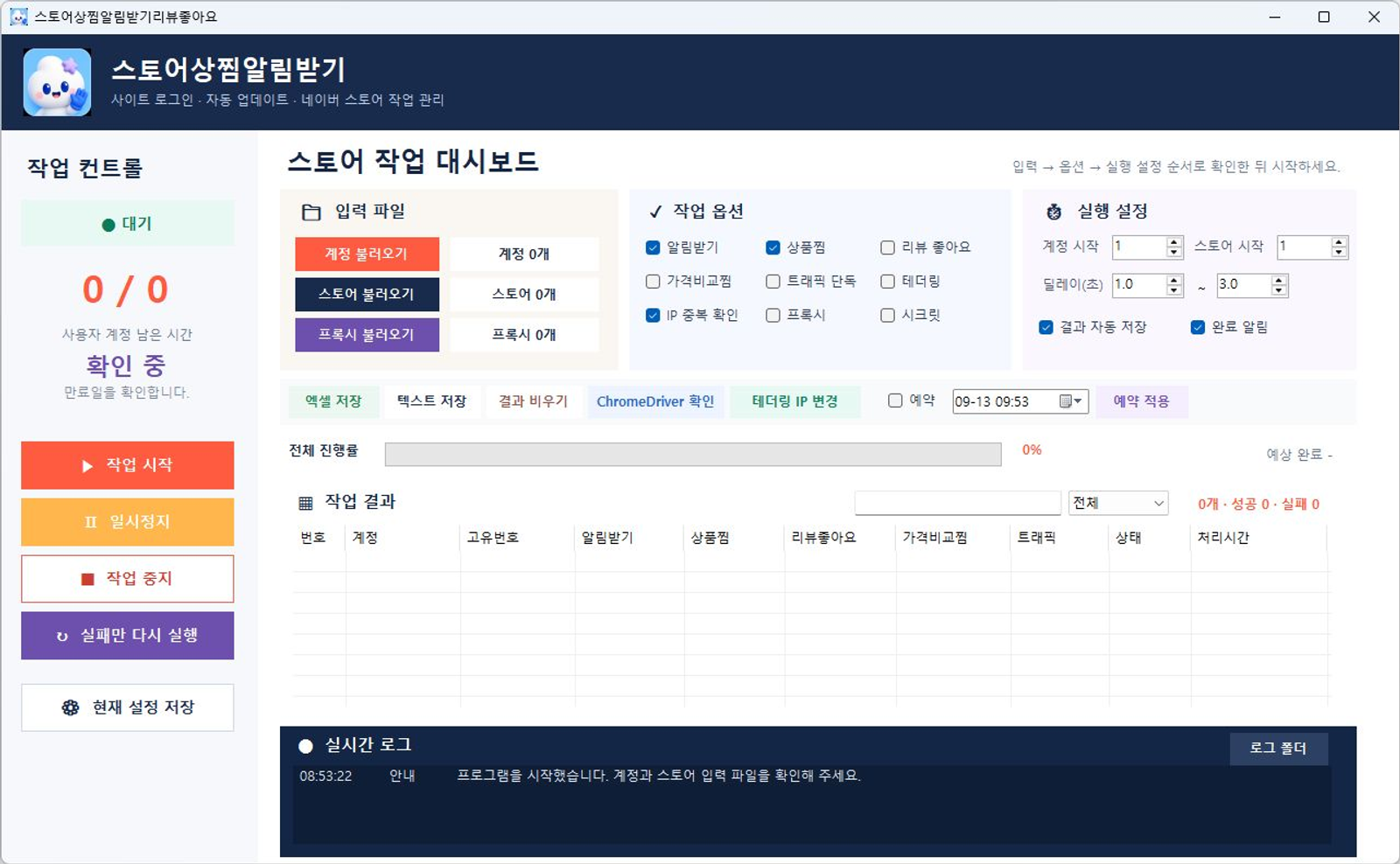Load proxies with 프록시 불러오기 button
Image resolution: width=1400 pixels, height=864 pixels.
click(367, 334)
